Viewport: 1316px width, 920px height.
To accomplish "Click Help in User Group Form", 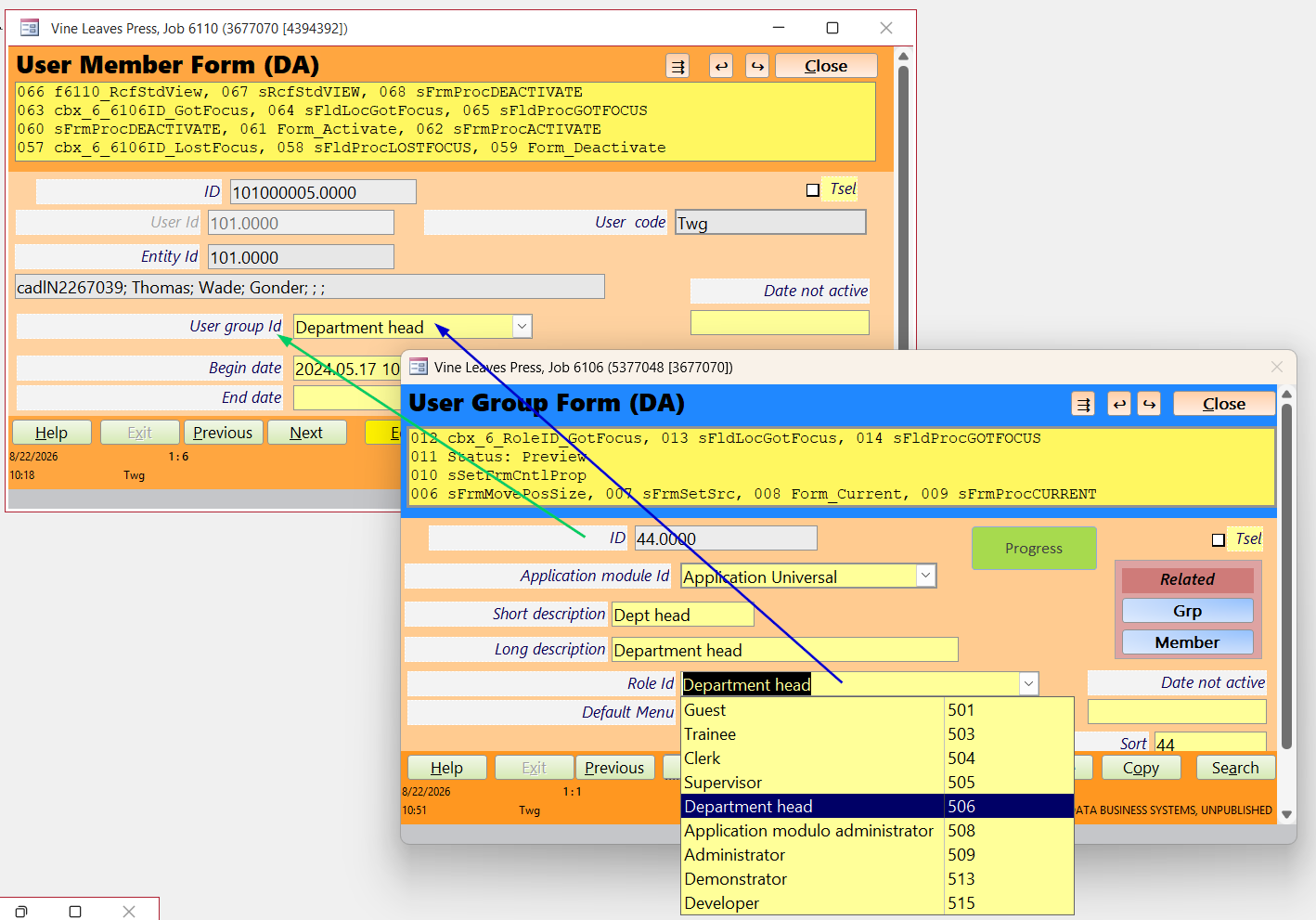I will [446, 768].
